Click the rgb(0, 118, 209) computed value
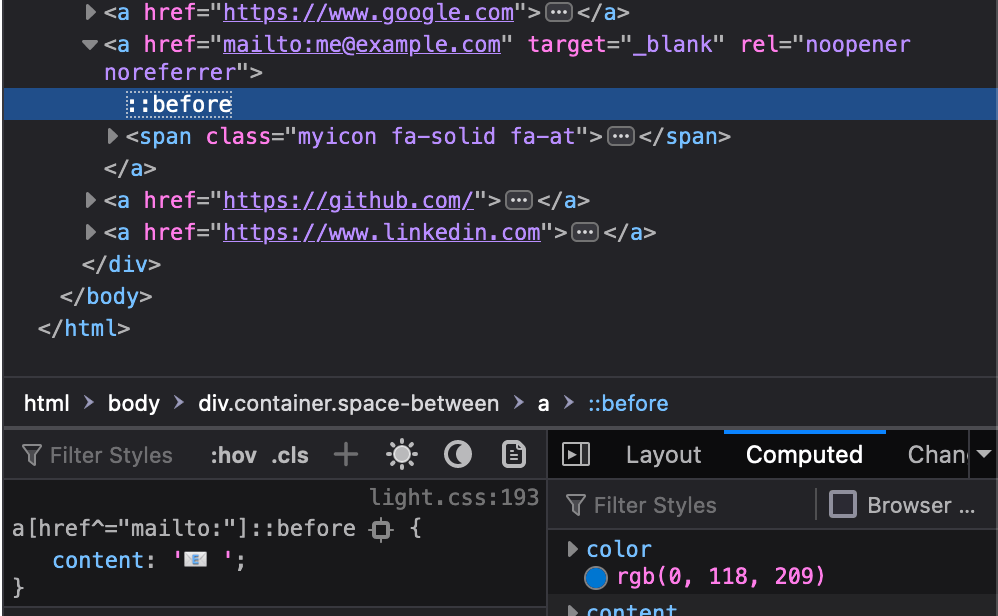The width and height of the screenshot is (998, 616). (x=720, y=577)
